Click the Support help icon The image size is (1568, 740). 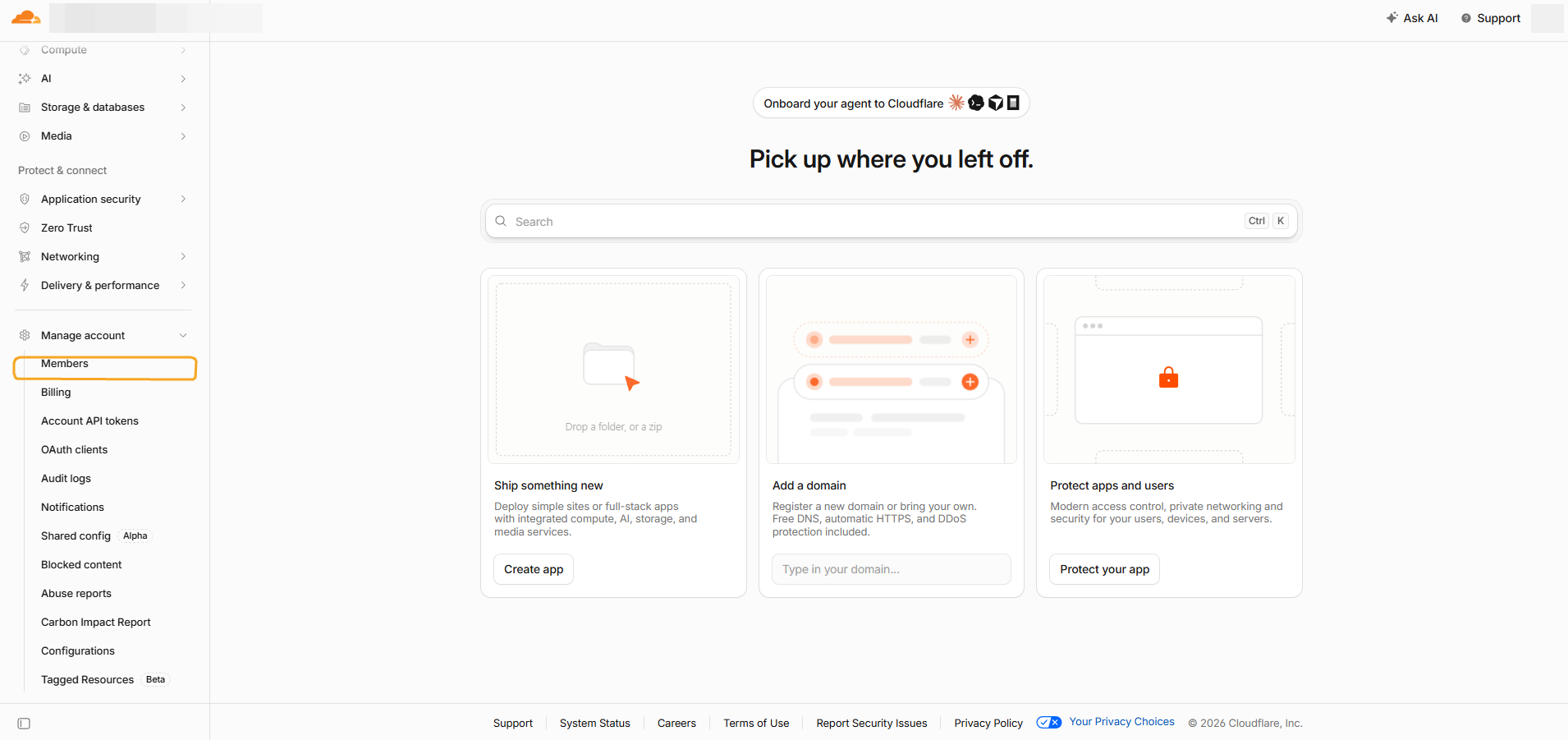[1466, 18]
